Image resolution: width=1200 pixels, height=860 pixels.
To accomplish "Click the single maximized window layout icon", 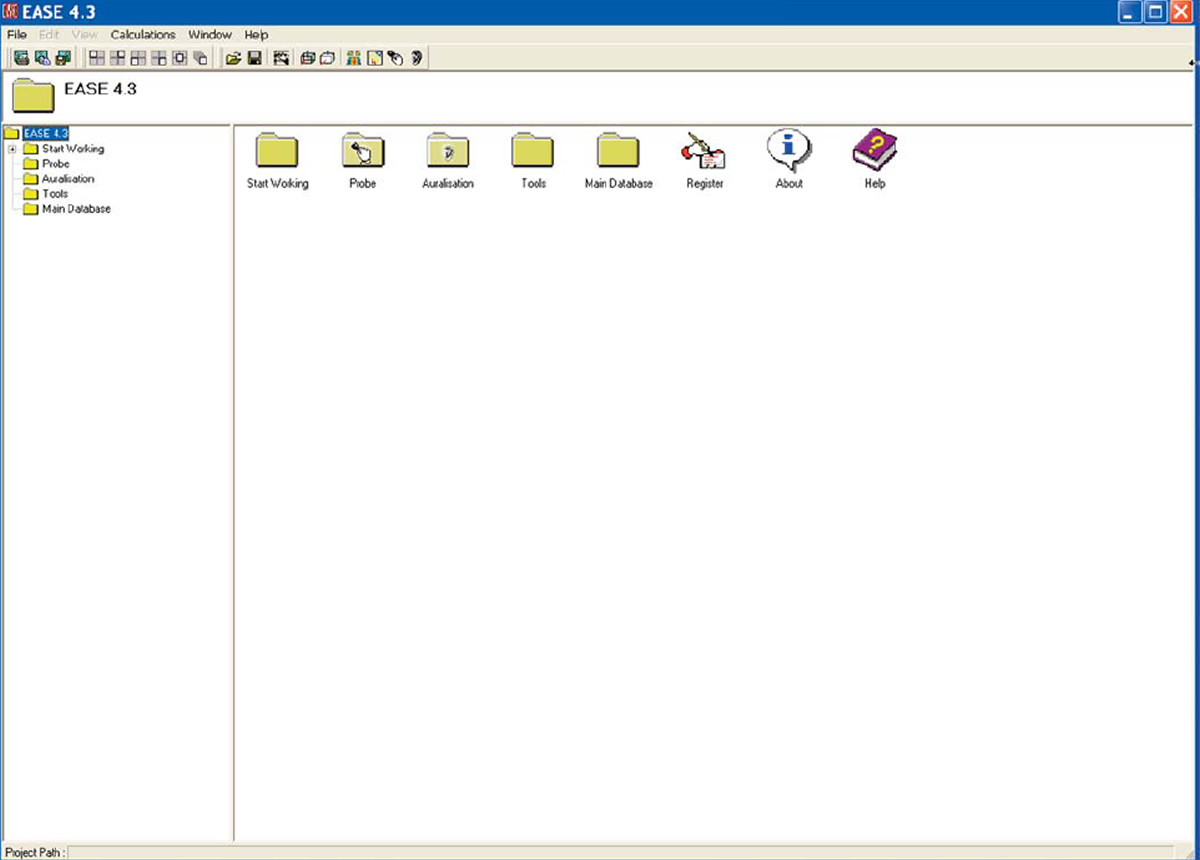I will pos(180,58).
